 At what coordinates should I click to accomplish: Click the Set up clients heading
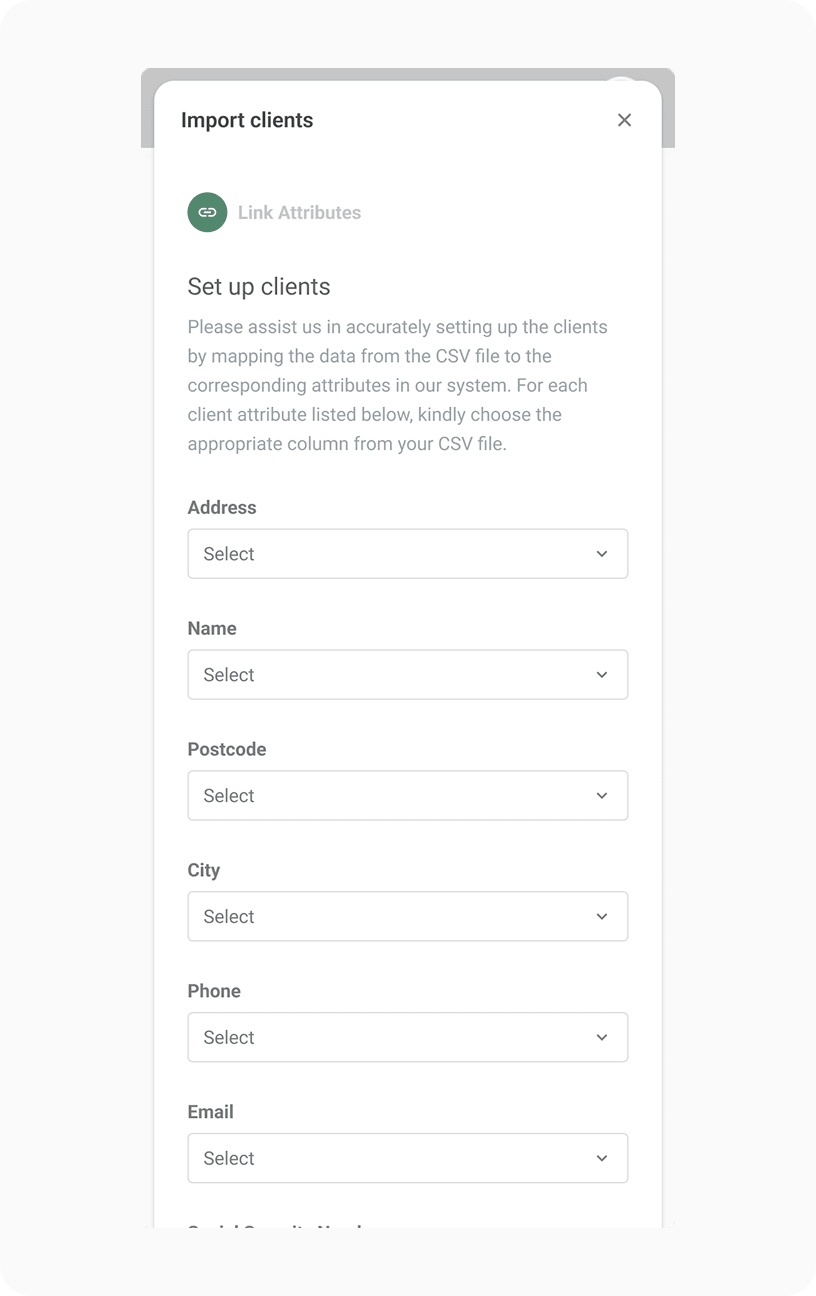(x=259, y=287)
